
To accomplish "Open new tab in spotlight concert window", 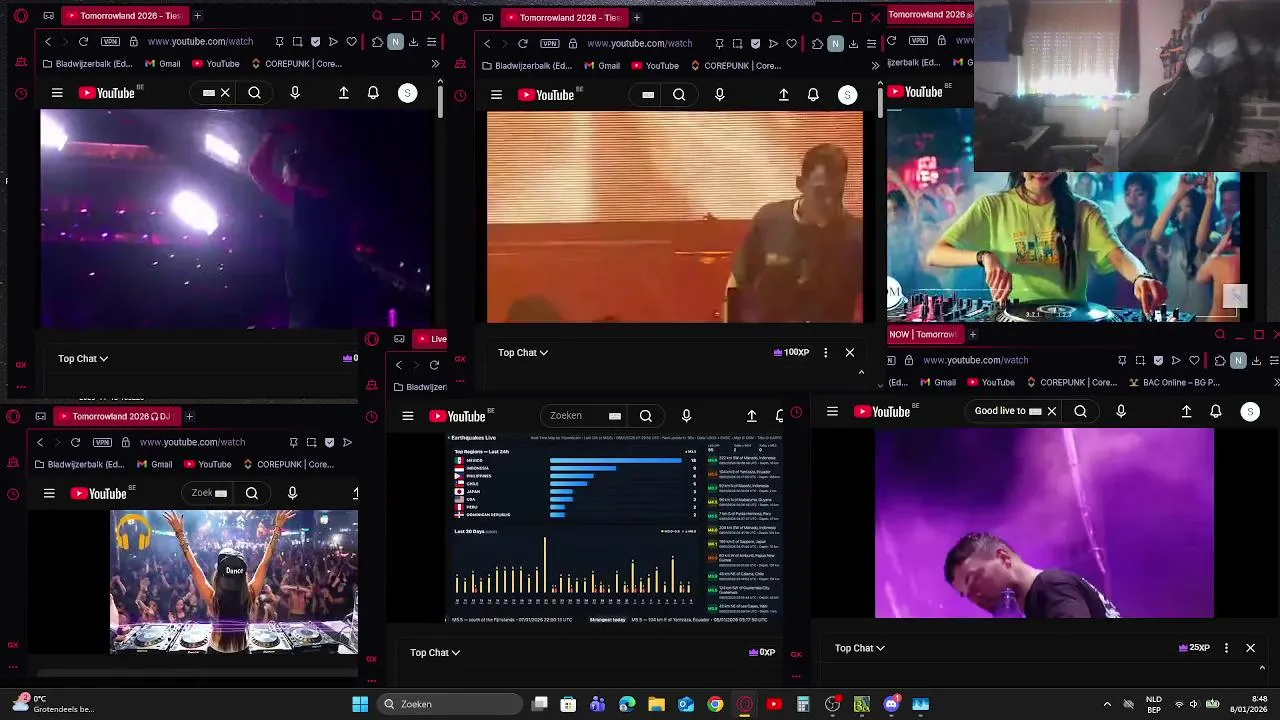I will tap(197, 16).
